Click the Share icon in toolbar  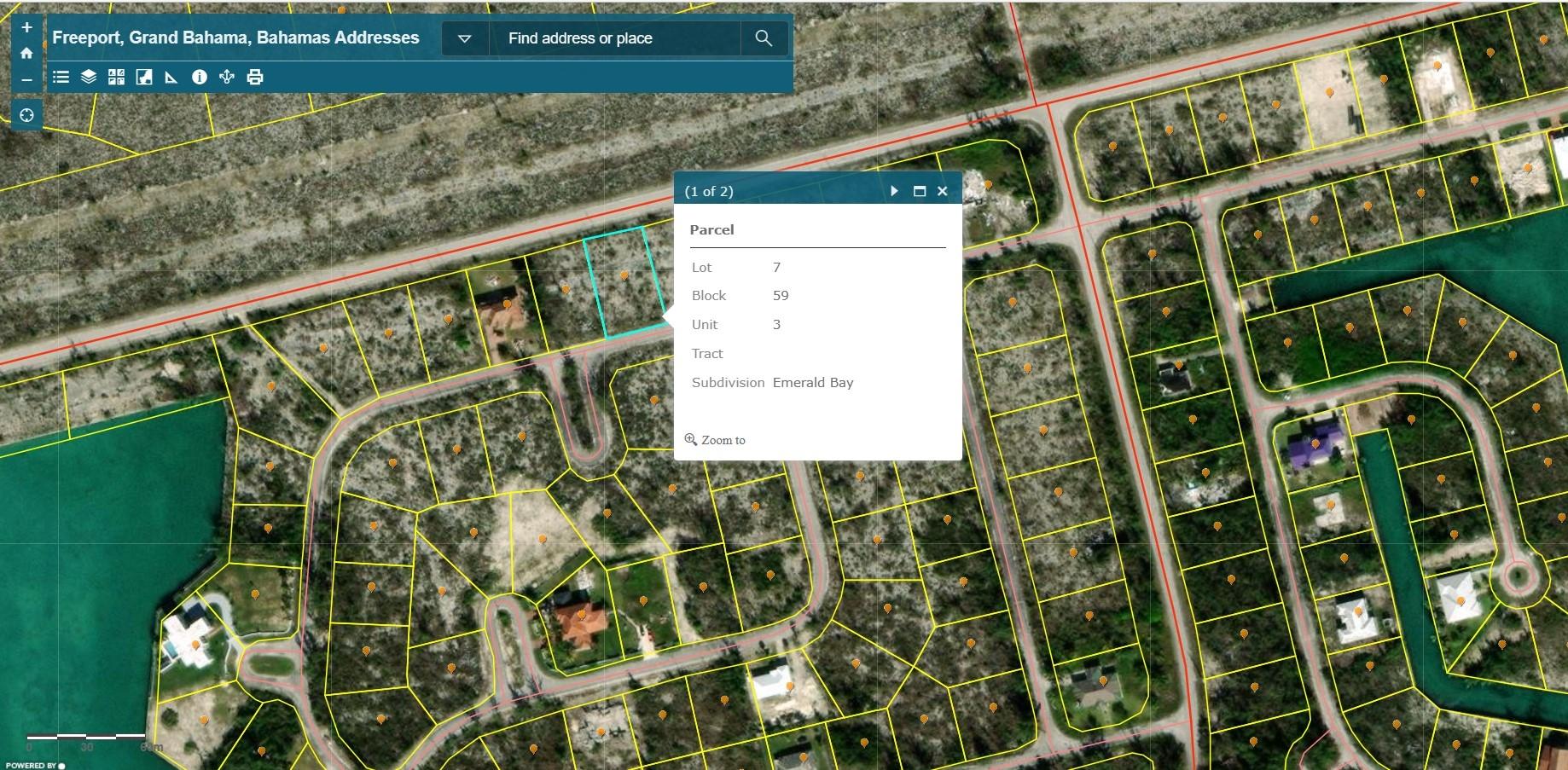click(227, 78)
